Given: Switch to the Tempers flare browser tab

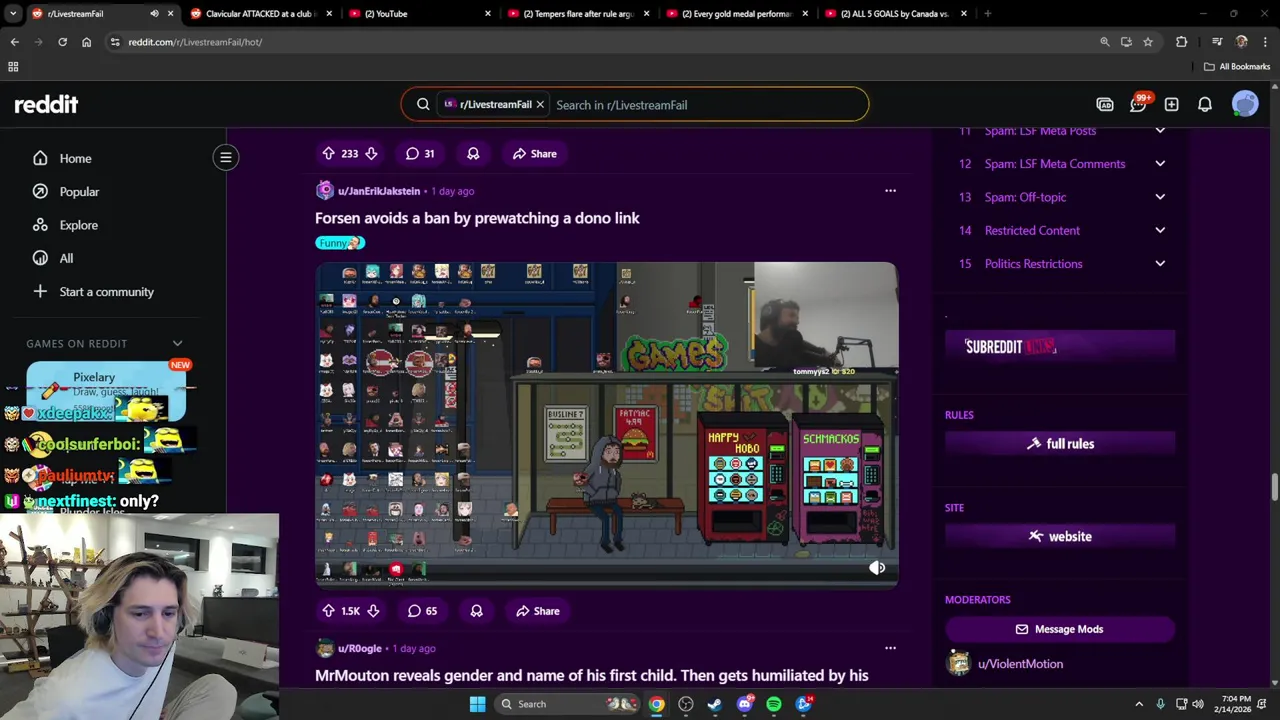Looking at the screenshot, I should 578,14.
